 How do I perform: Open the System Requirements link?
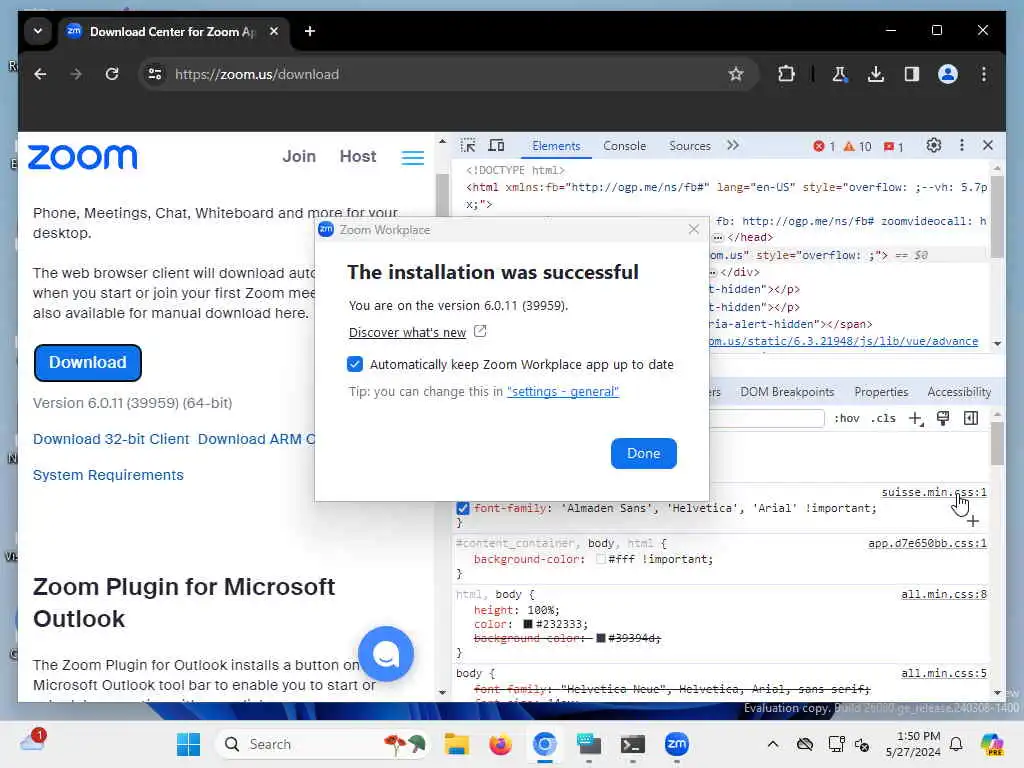108,475
